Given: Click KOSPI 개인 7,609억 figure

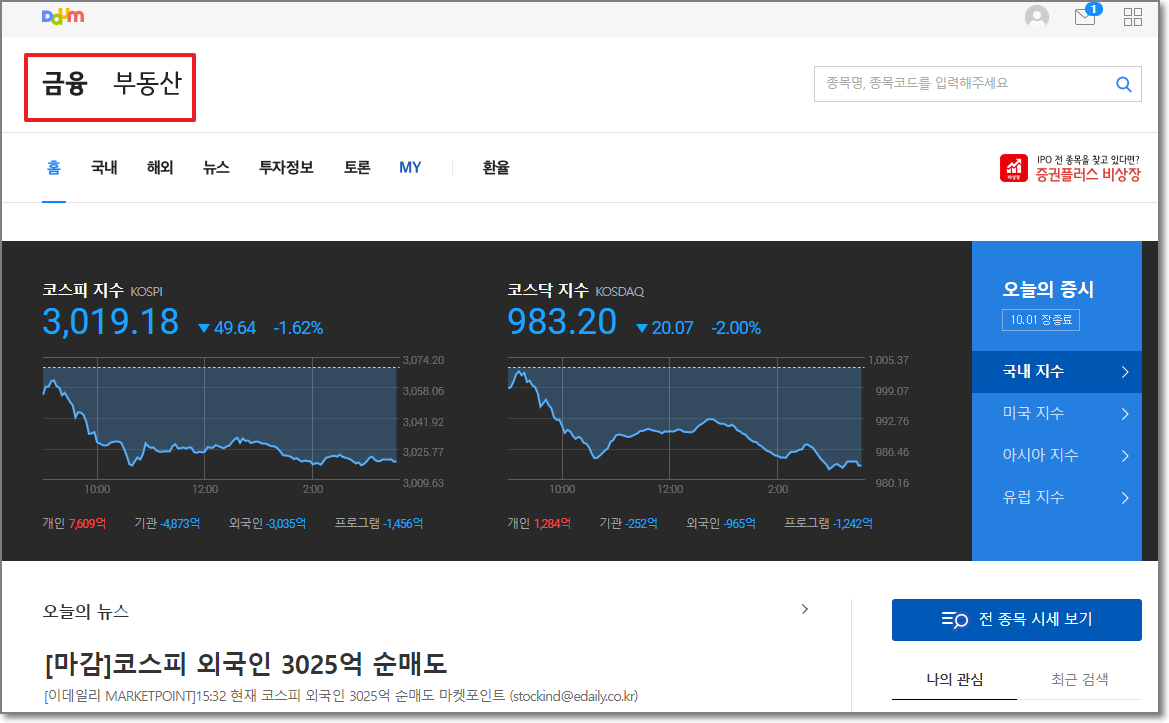Looking at the screenshot, I should [74, 524].
